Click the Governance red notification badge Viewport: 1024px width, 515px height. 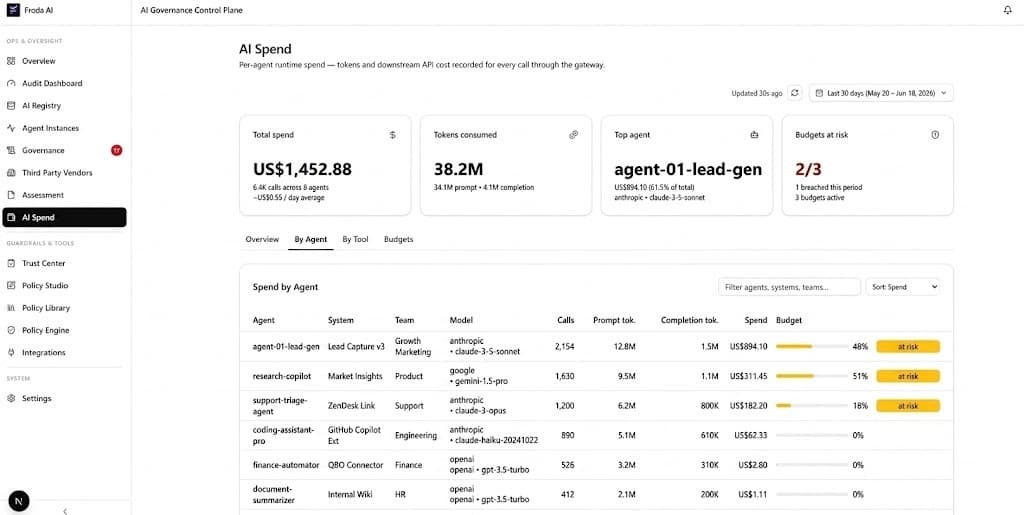pos(116,150)
